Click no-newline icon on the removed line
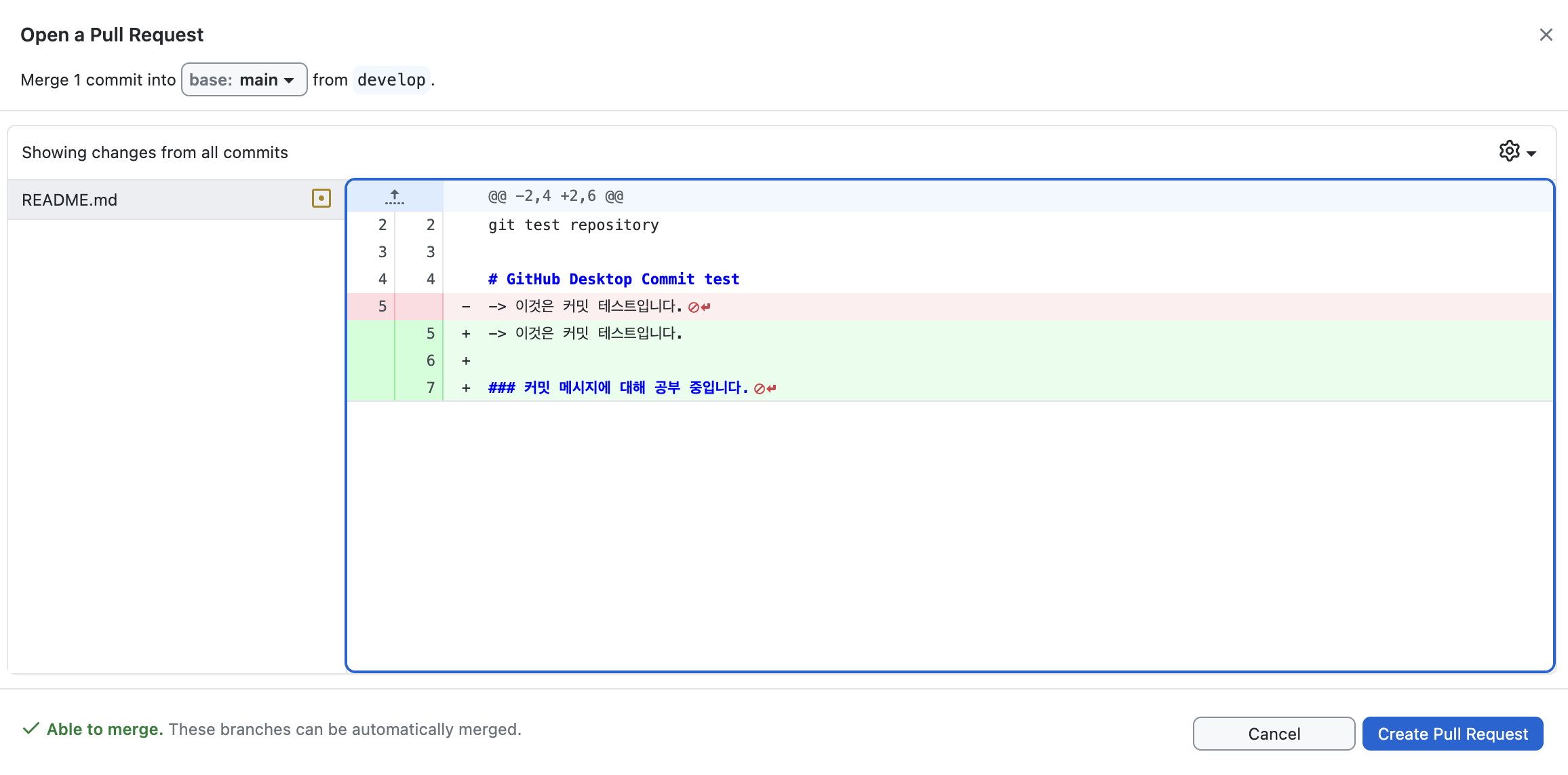This screenshot has height=775, width=1568. click(699, 307)
